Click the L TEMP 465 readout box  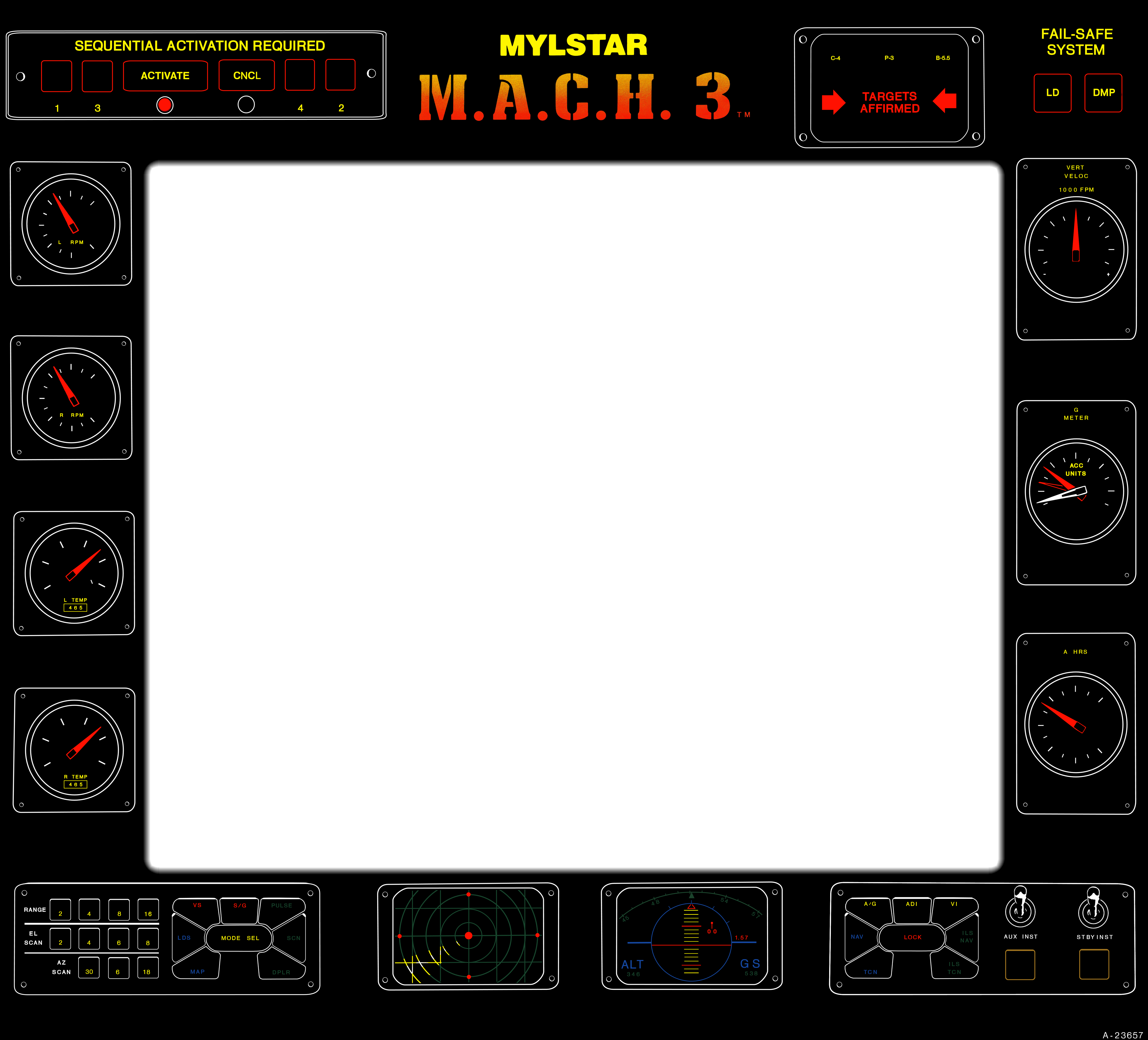tap(75, 608)
